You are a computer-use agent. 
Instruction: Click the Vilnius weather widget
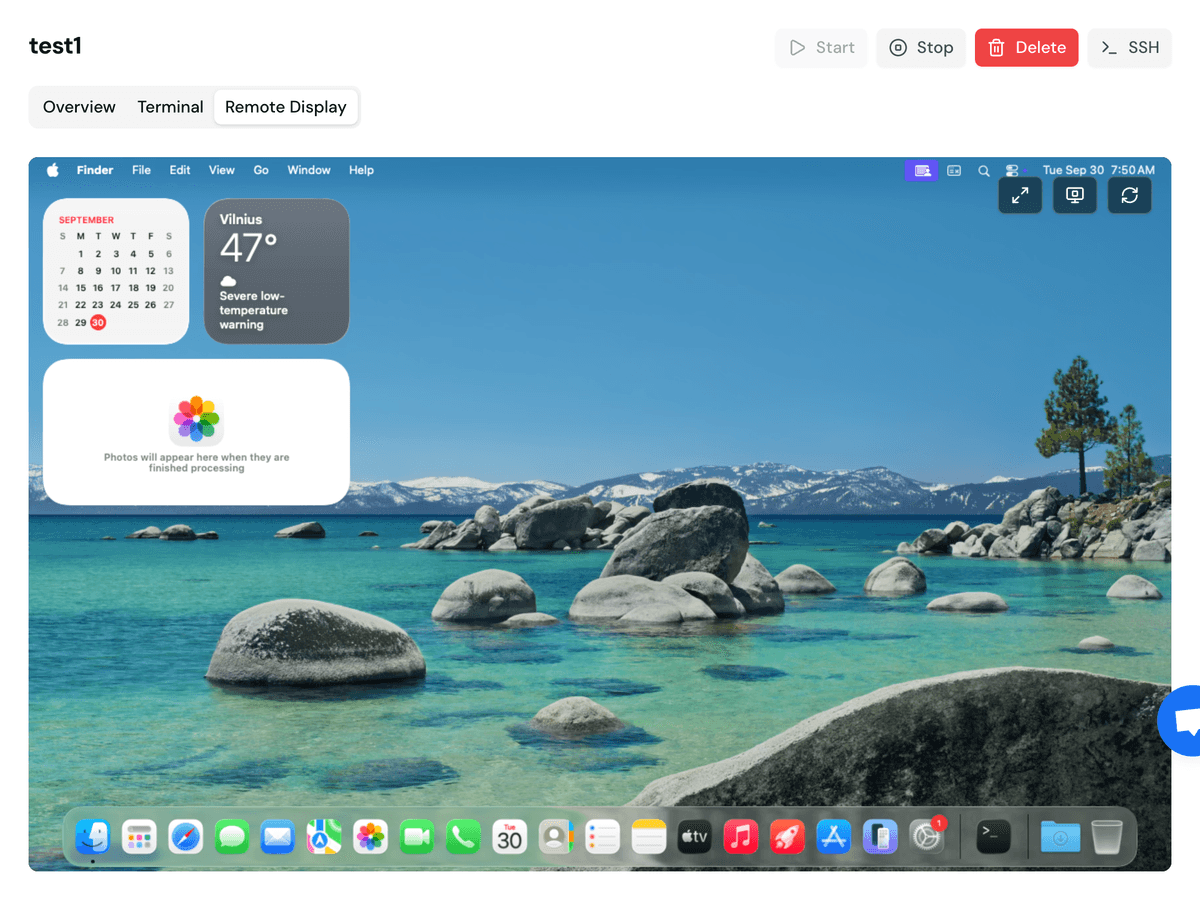277,271
